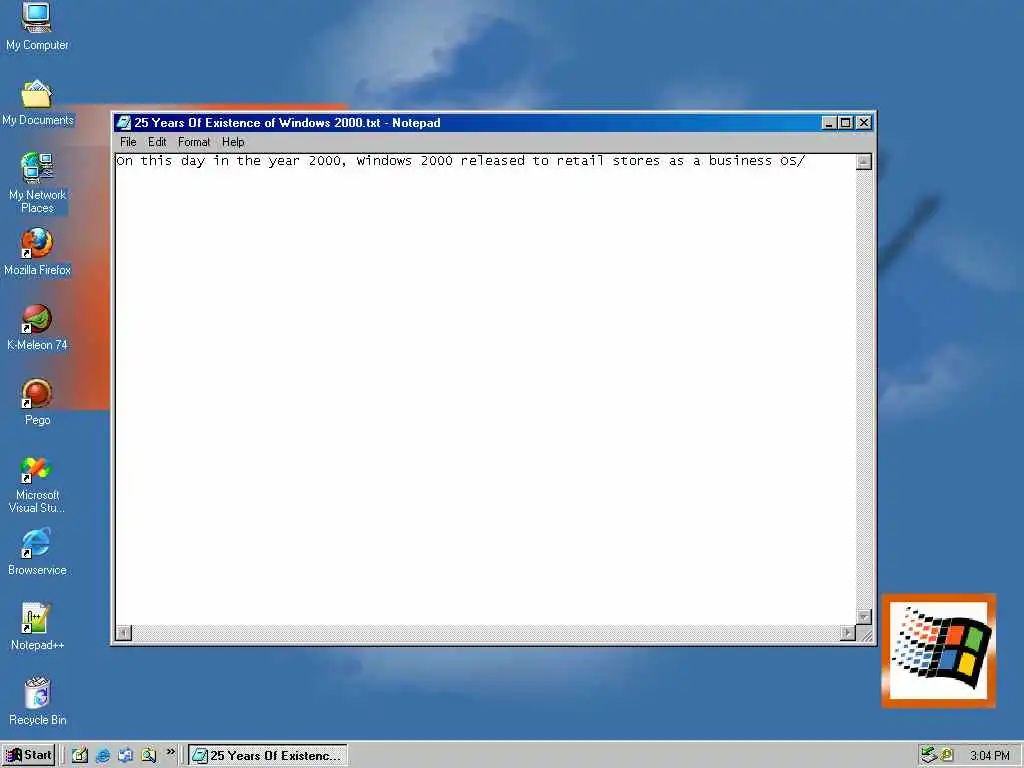Open the File menu in Notepad
Viewport: 1024px width, 768px height.
coord(128,142)
